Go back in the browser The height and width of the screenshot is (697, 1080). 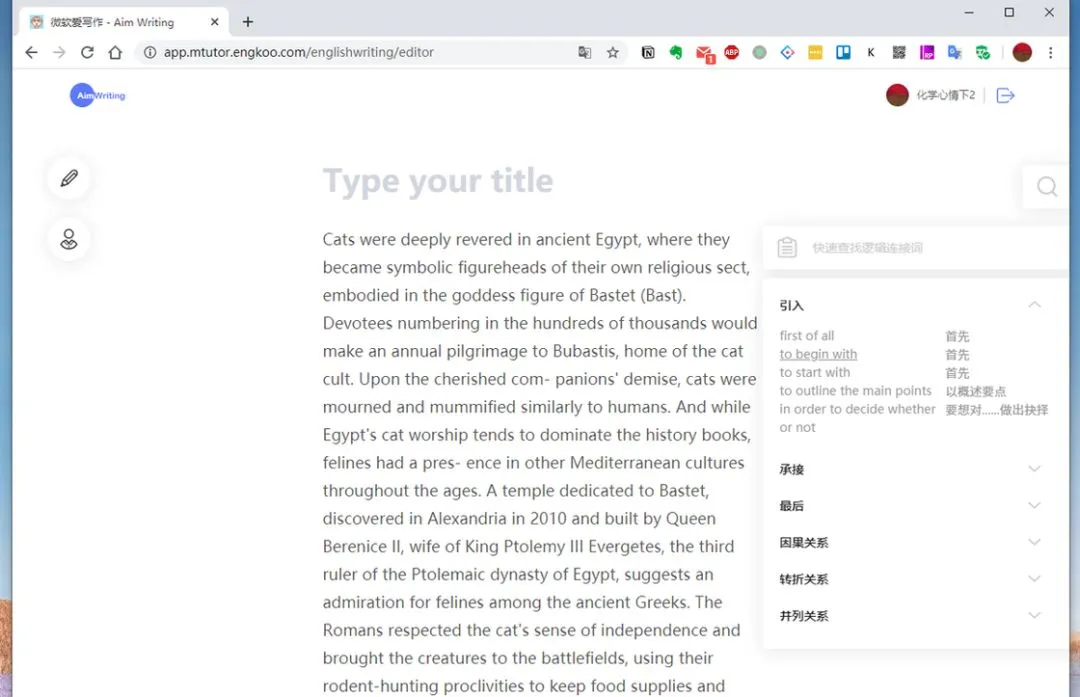pos(31,52)
